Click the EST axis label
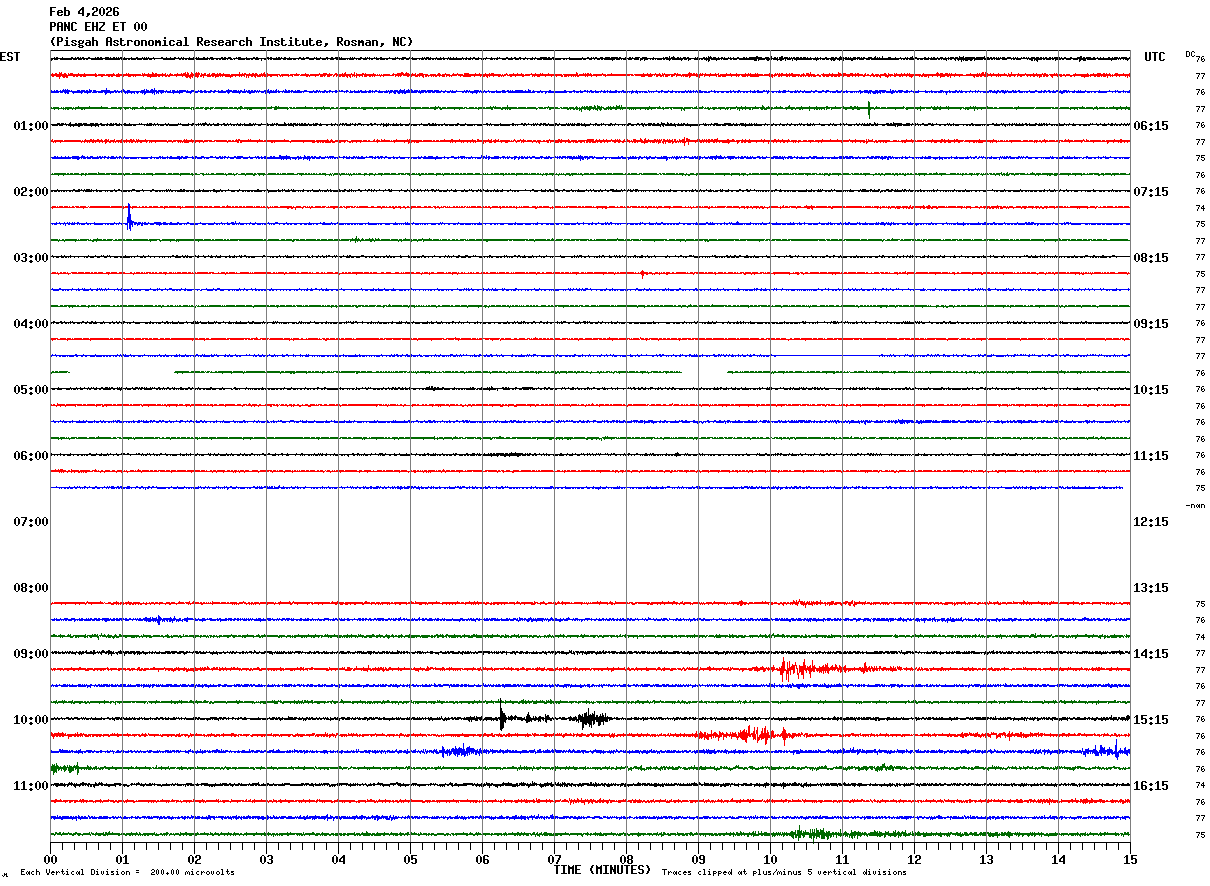The image size is (1210, 886). [10, 57]
